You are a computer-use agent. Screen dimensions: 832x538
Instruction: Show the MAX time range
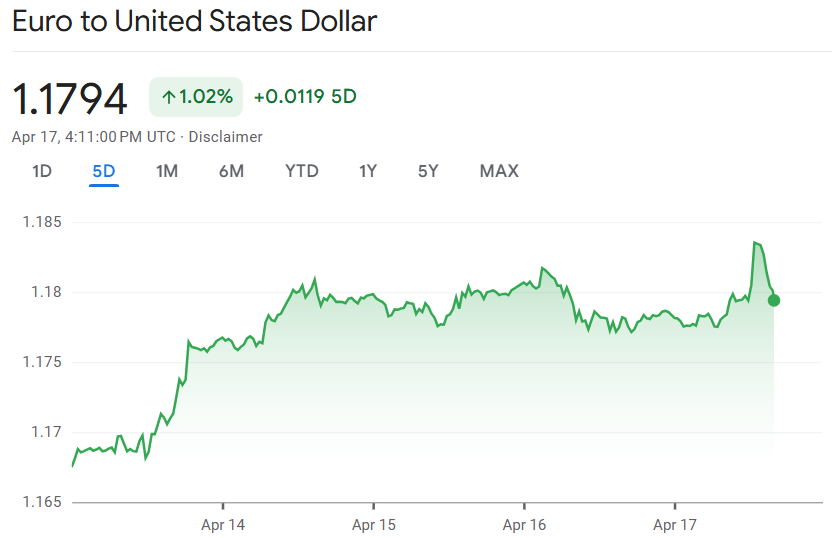pyautogui.click(x=499, y=171)
